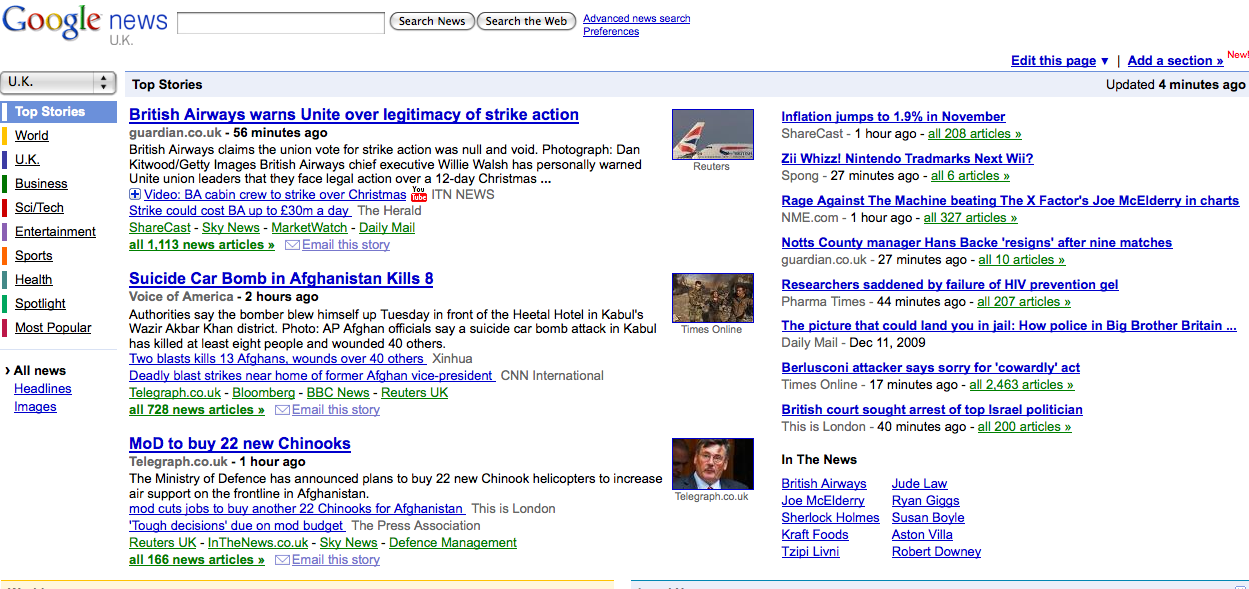Click Aston Villa in In The News

tap(922, 535)
